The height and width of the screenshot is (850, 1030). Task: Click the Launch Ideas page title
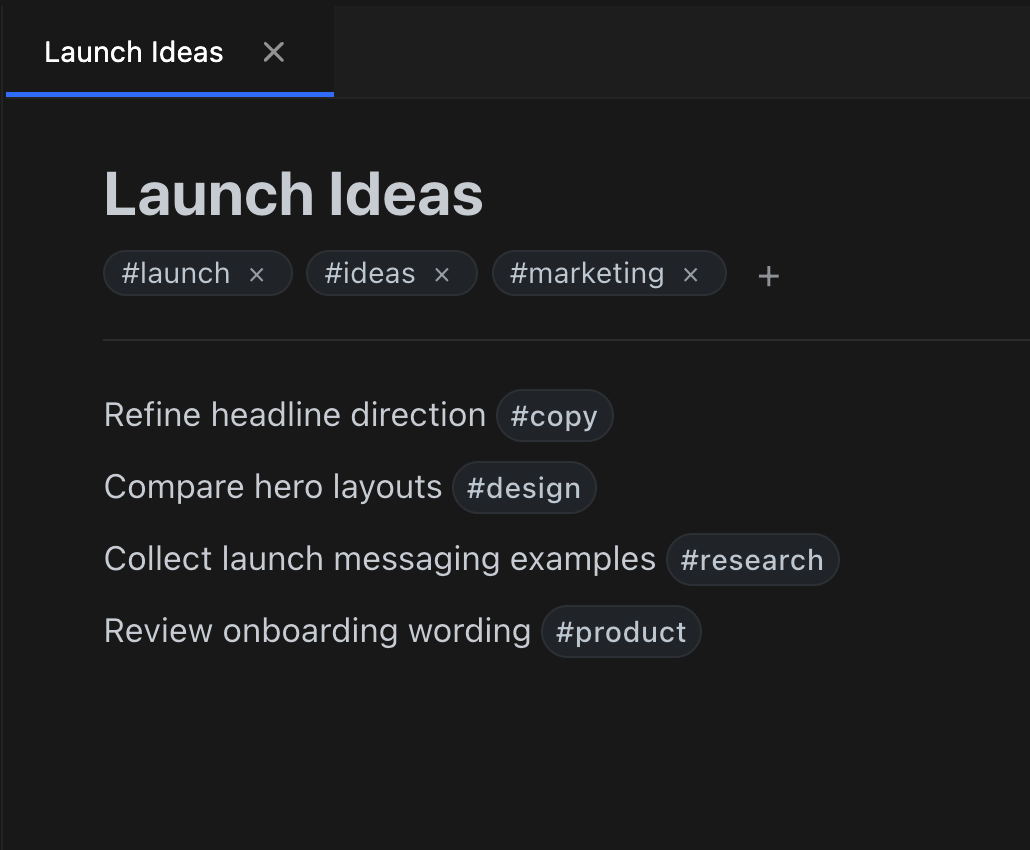pos(293,193)
